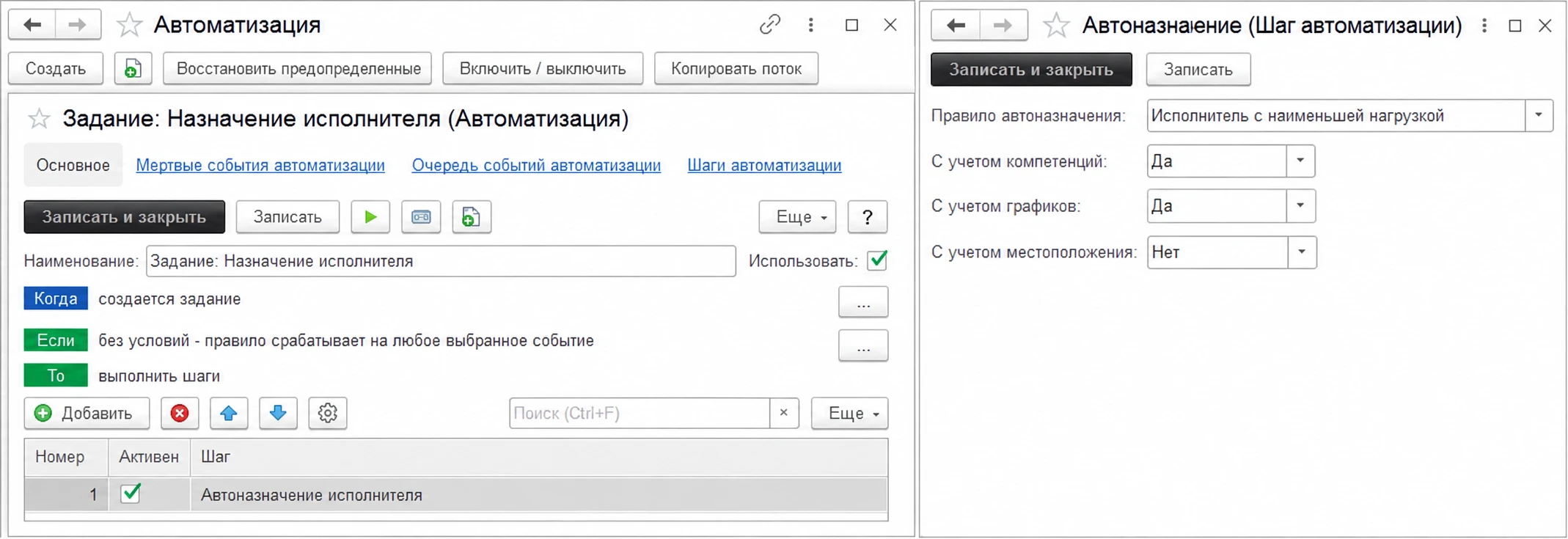Toggle Активен checkbox for Автоназначение исполнителя step
Screen dimensions: 1568x539
(131, 494)
